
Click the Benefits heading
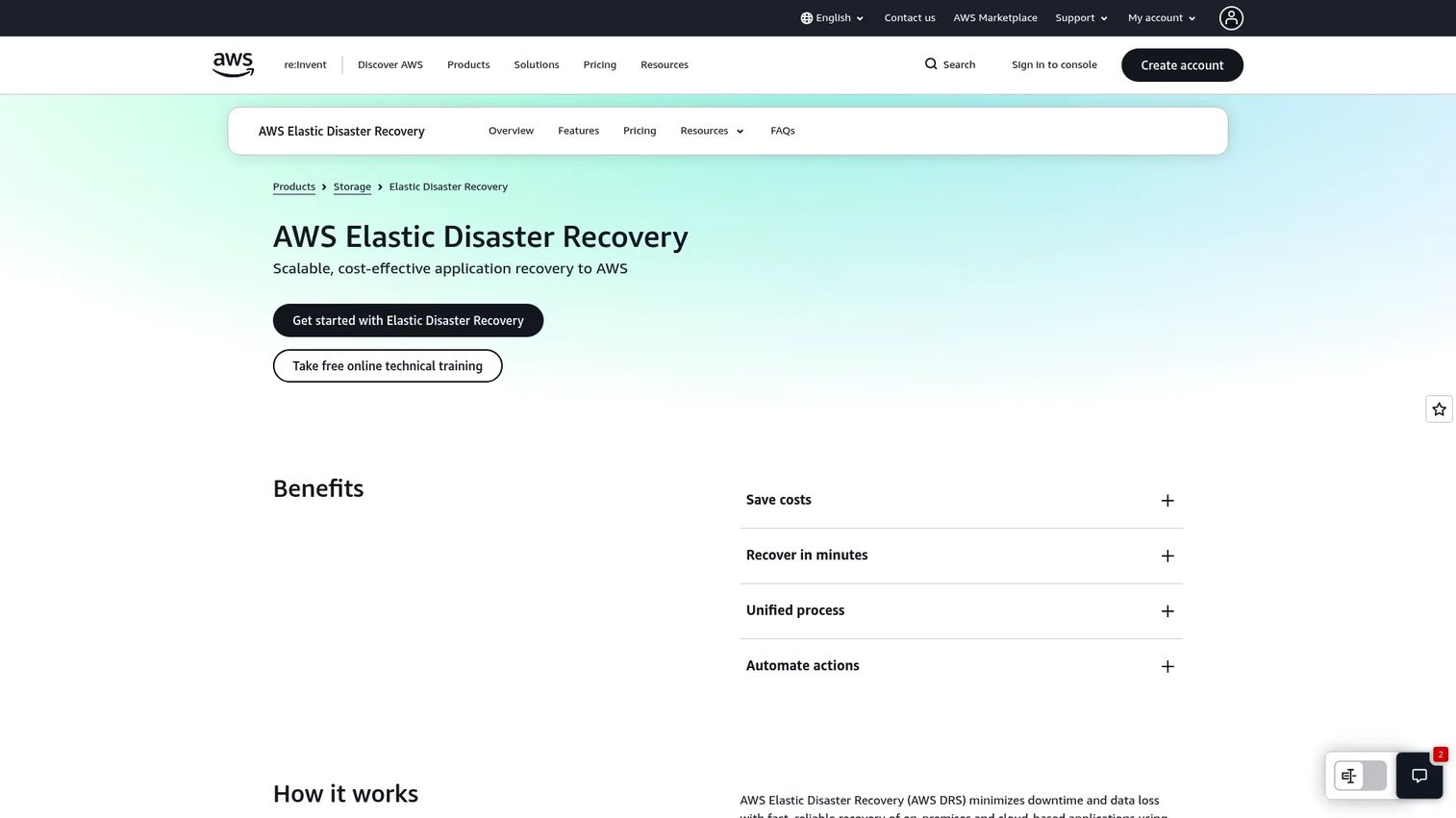click(x=318, y=488)
